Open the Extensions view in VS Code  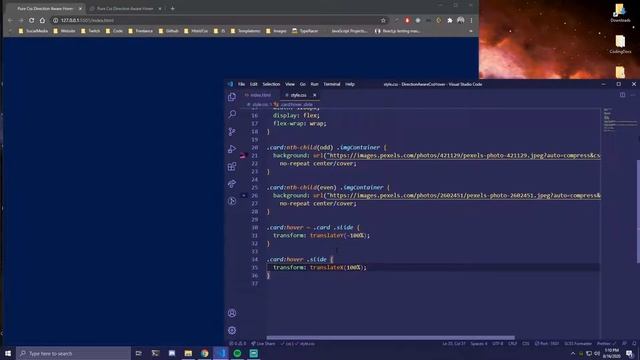point(232,166)
